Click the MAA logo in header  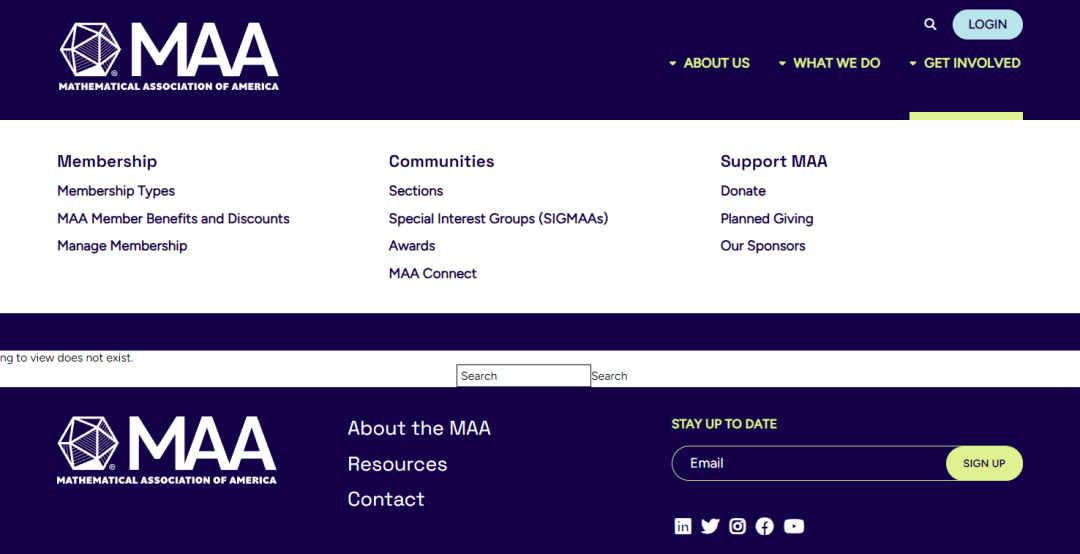(x=169, y=57)
